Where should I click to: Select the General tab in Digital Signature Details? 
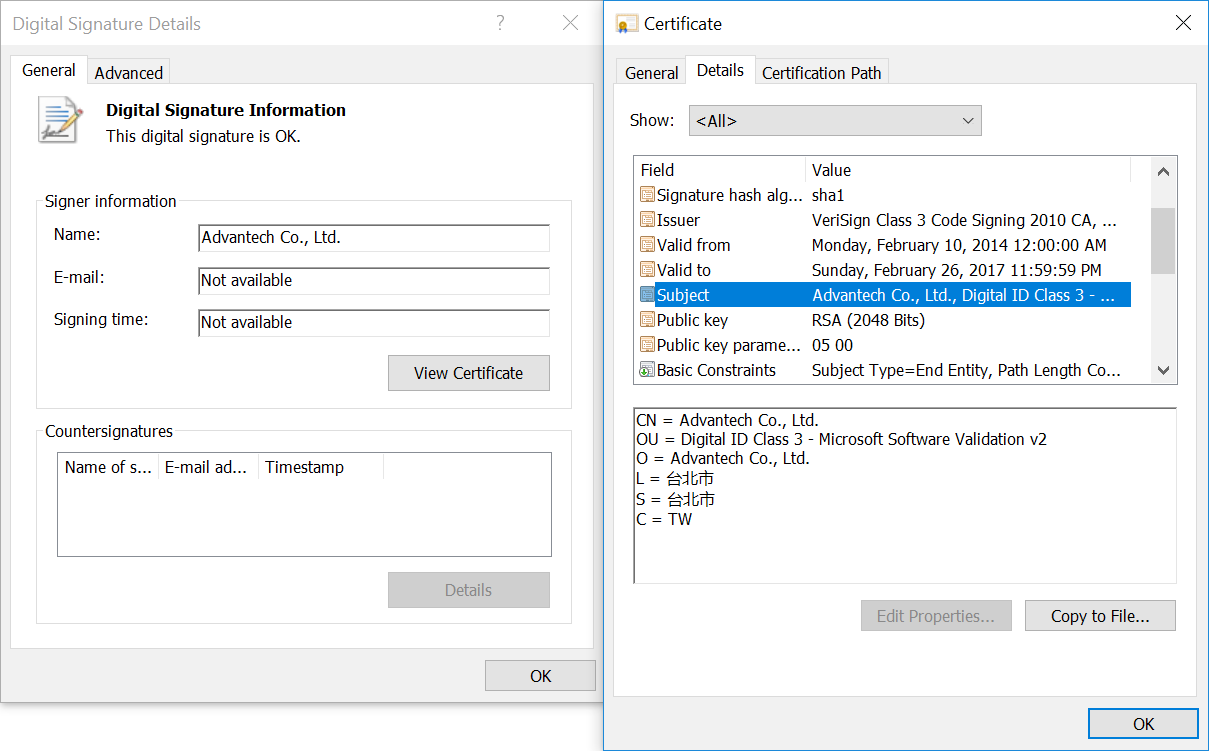49,70
